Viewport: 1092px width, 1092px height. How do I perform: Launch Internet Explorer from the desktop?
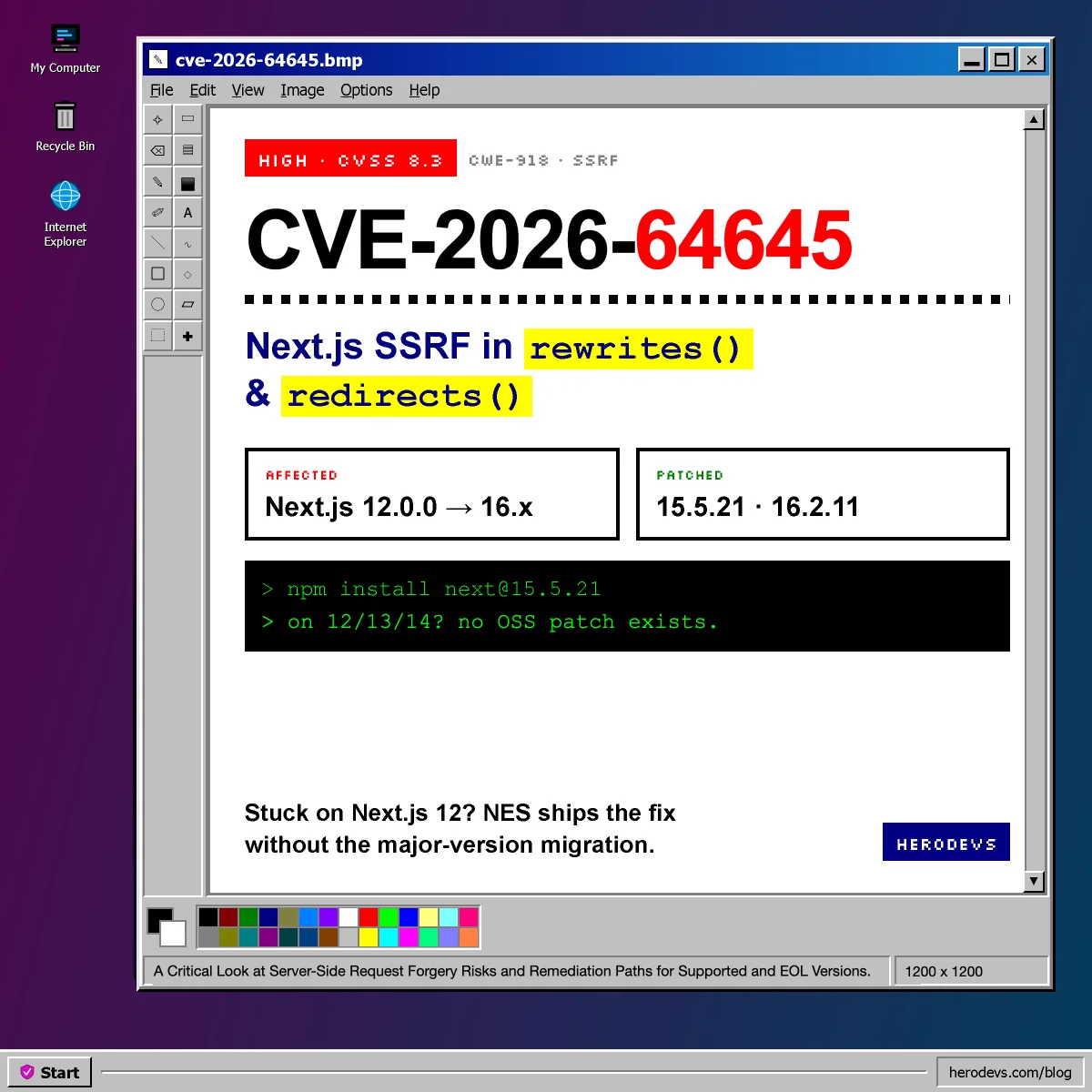[66, 214]
